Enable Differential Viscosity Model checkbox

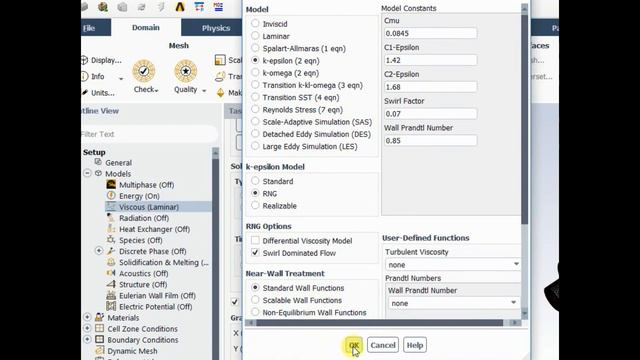coord(255,240)
